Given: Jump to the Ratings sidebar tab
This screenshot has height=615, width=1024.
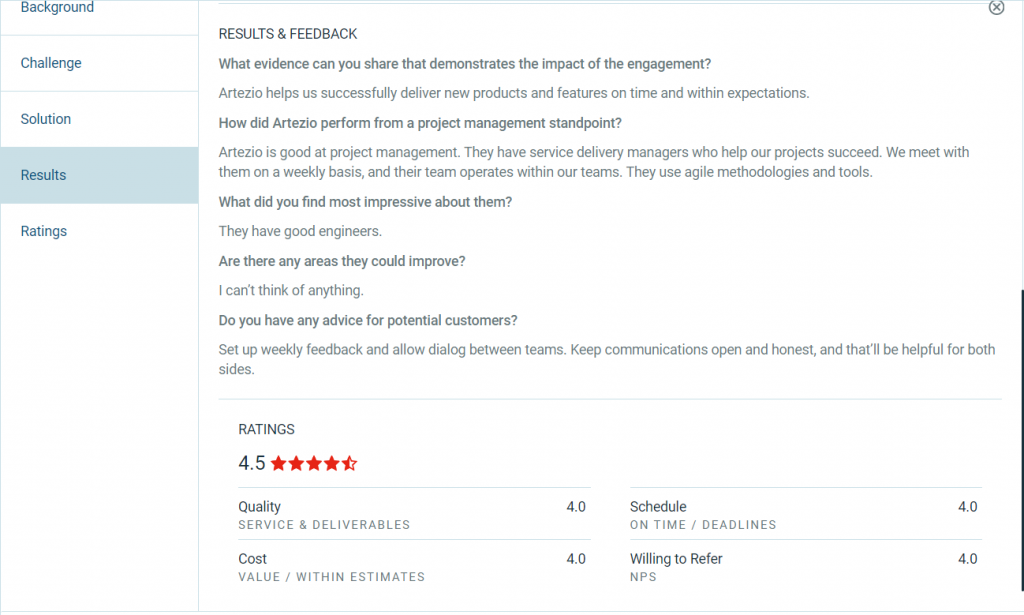Looking at the screenshot, I should pyautogui.click(x=44, y=231).
